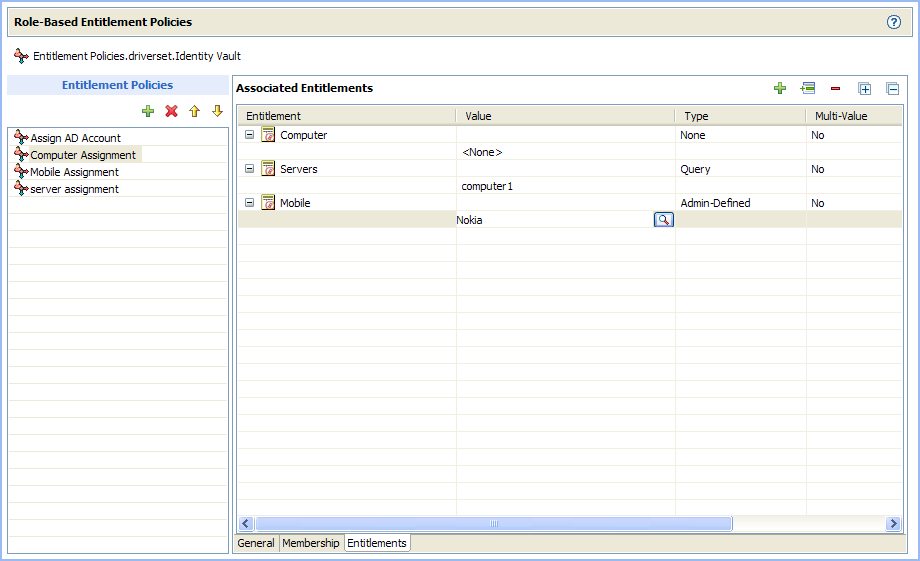Collapse the Servers entitlement row
Image resolution: width=920 pixels, height=561 pixels.
pos(250,169)
